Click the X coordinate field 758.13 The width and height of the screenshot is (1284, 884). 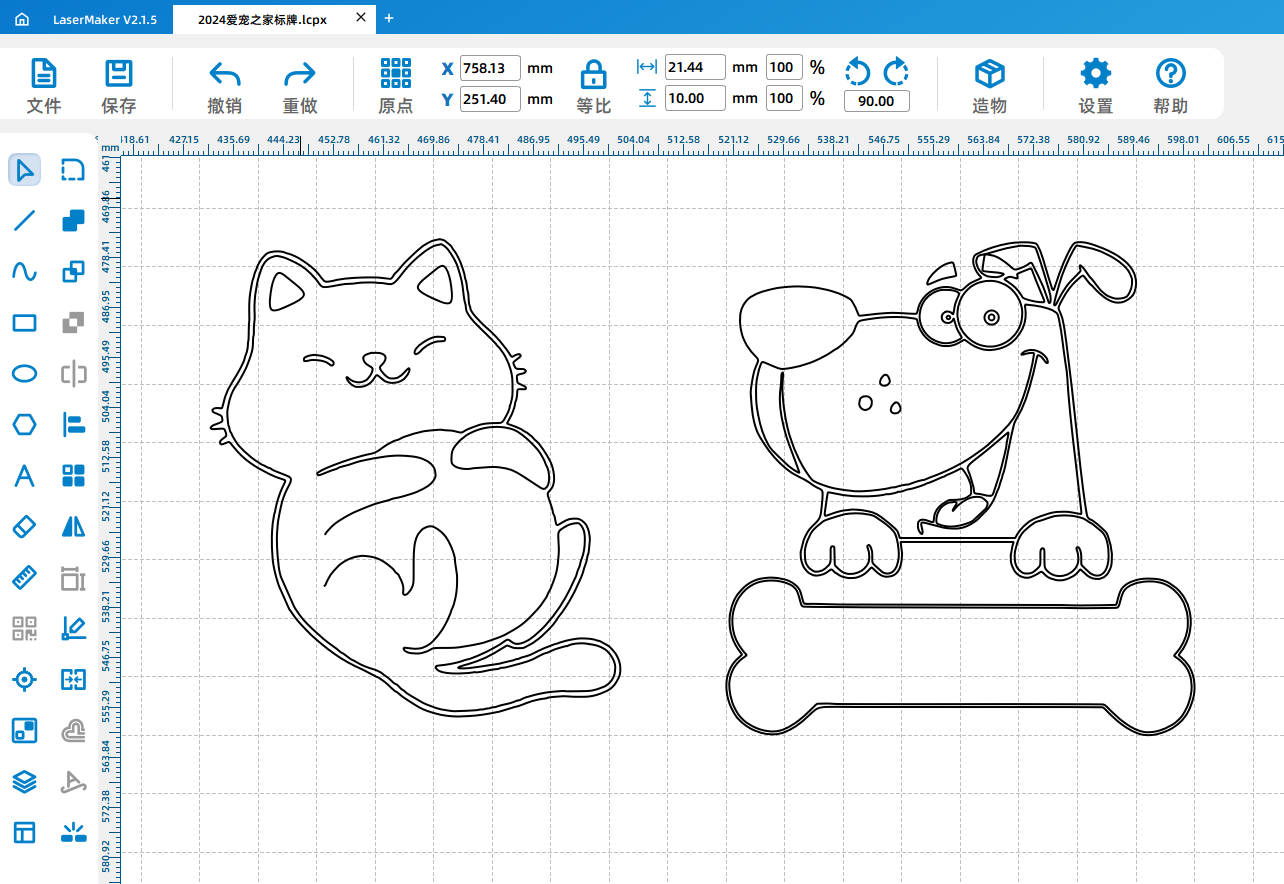[490, 68]
